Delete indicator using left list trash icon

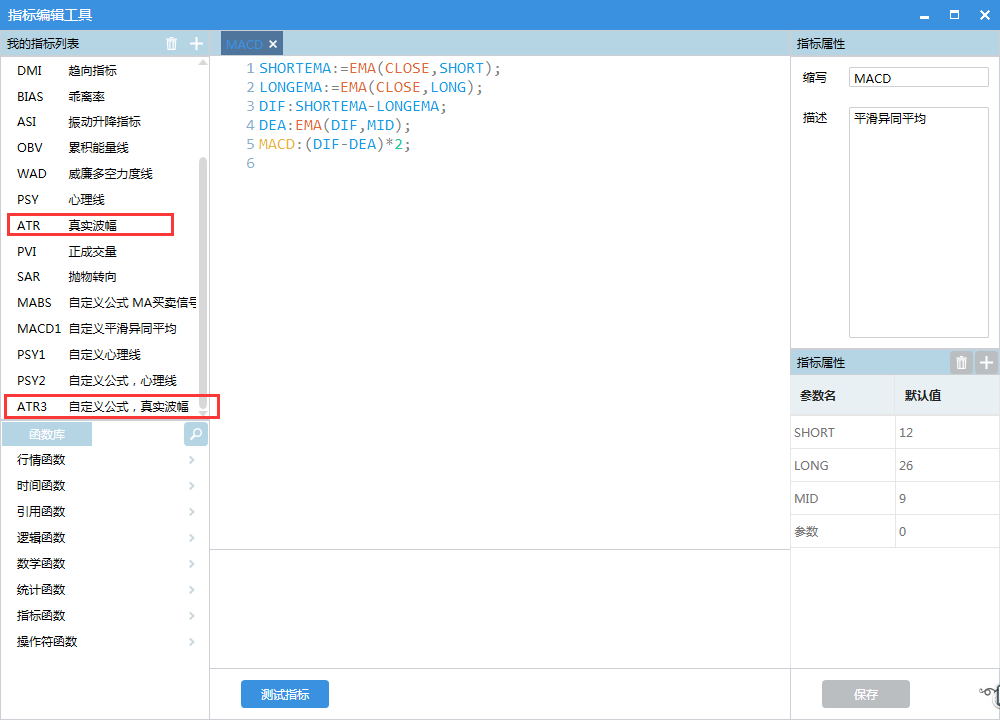tap(171, 43)
